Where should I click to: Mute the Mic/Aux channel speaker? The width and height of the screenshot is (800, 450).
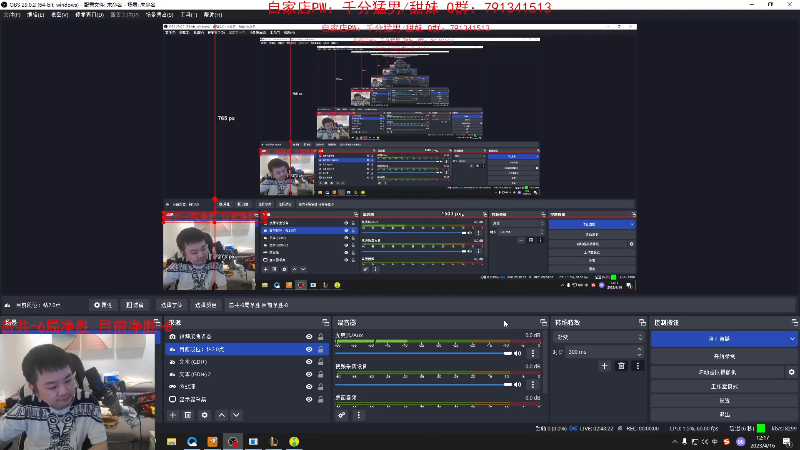click(518, 353)
